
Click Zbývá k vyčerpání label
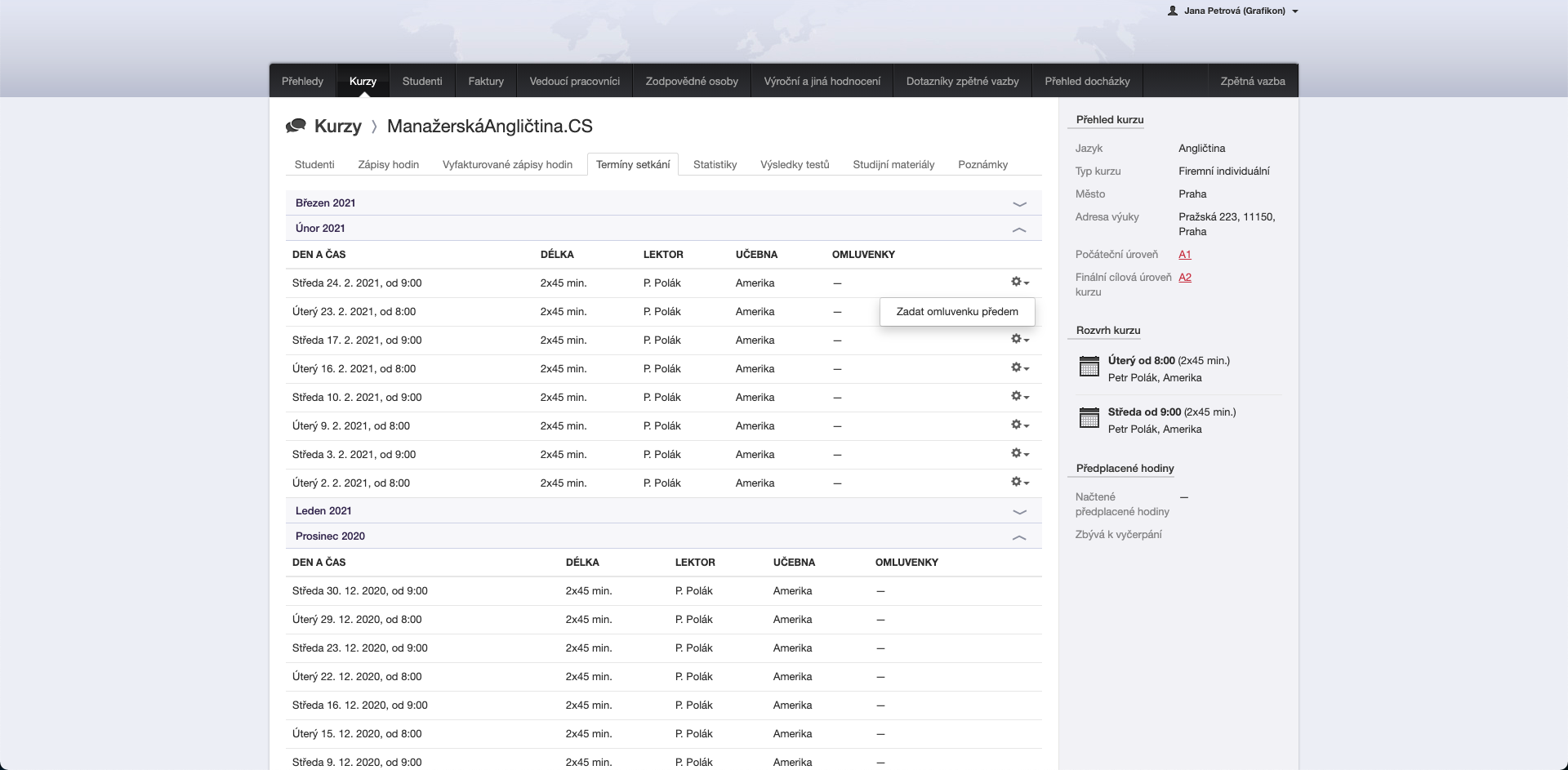pyautogui.click(x=1118, y=534)
